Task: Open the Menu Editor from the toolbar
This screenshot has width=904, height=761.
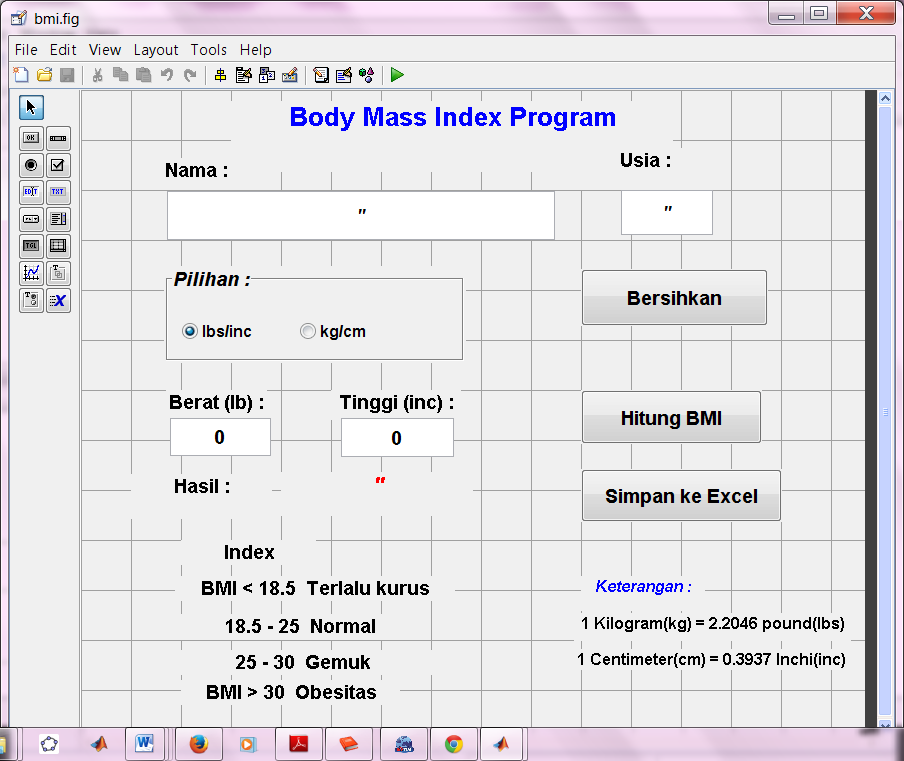Action: [243, 75]
